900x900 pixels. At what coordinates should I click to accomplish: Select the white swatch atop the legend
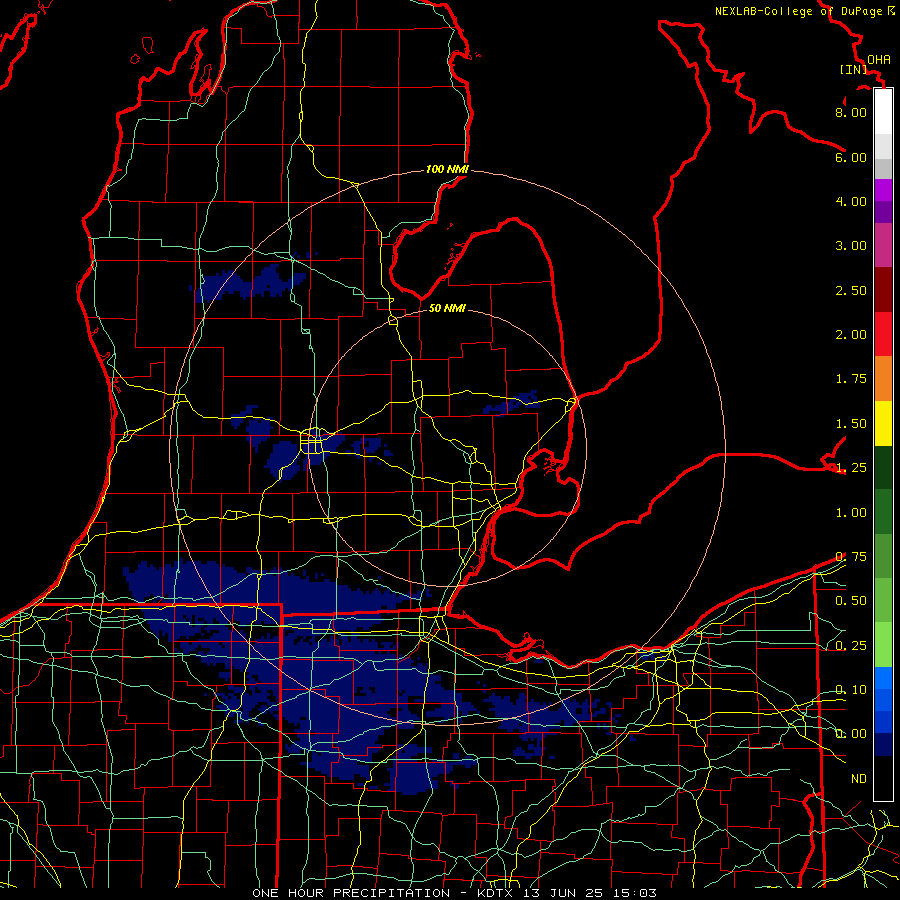(883, 112)
